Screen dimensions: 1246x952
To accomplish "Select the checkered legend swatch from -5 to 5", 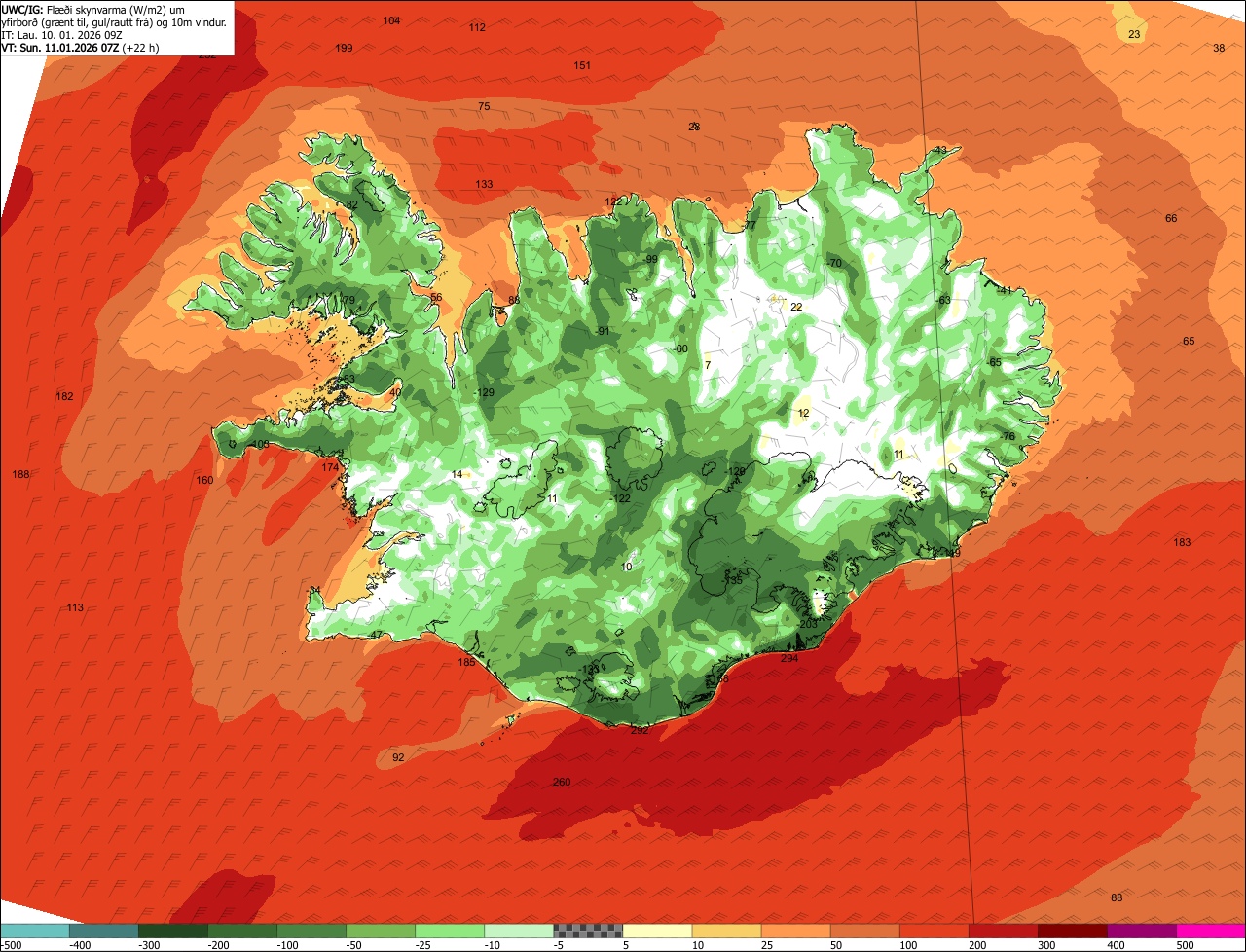I will [587, 931].
